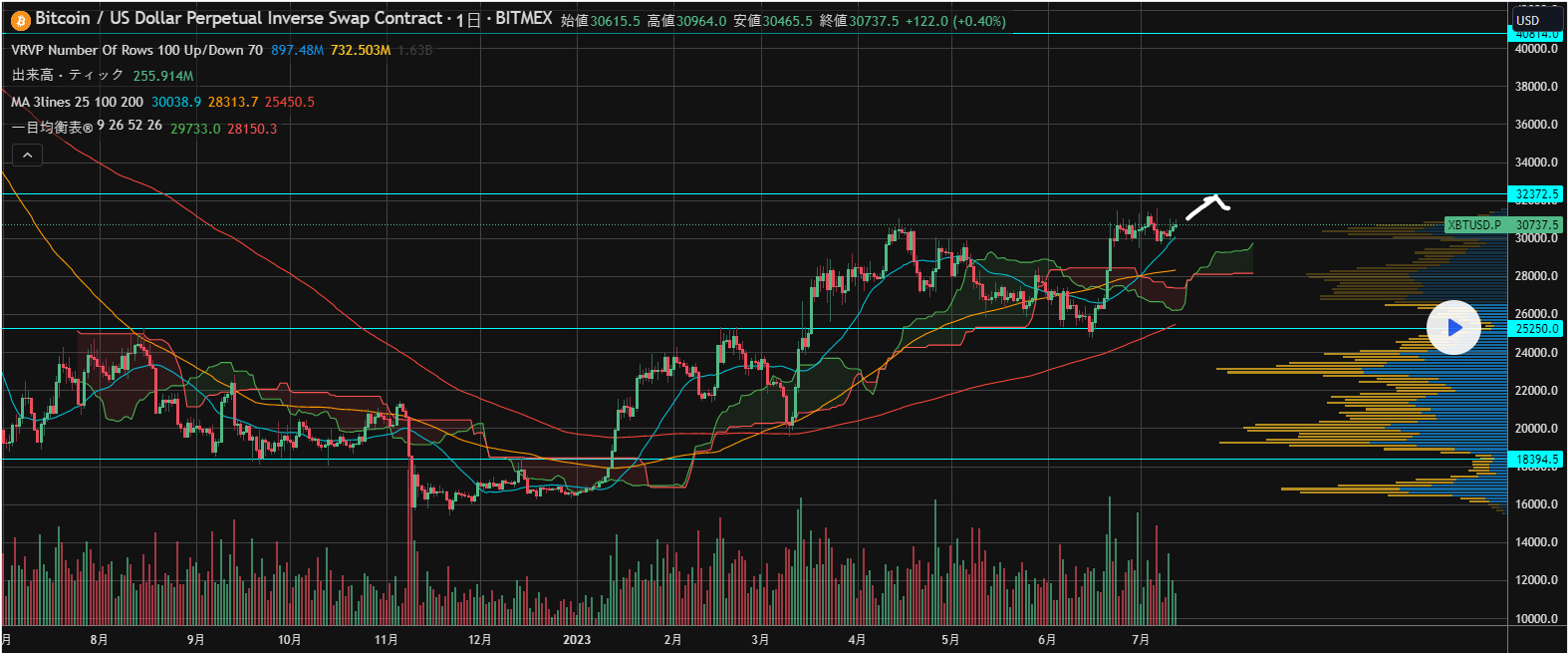The height and width of the screenshot is (653, 1568).
Task: Select the 32372.5 cyan price label
Action: coord(1536,194)
